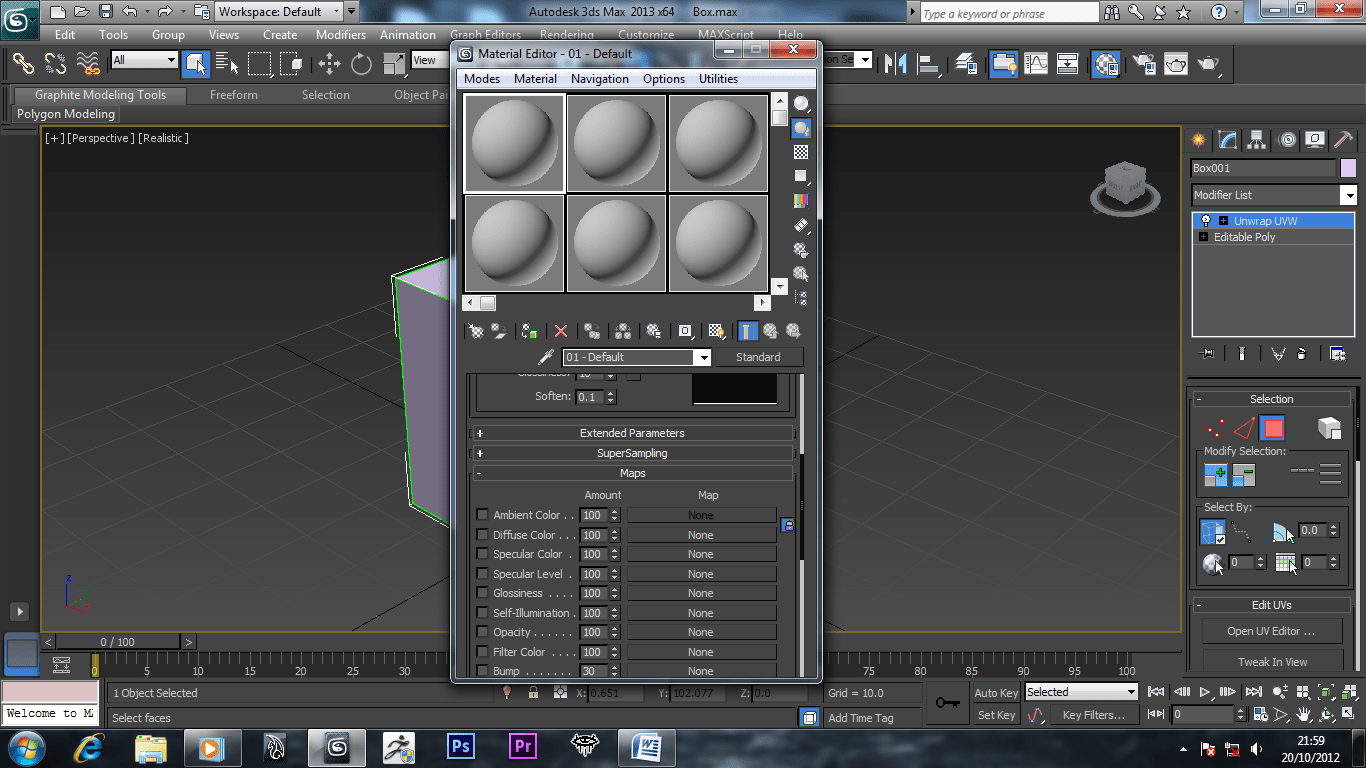Image resolution: width=1366 pixels, height=768 pixels.
Task: Click the Teapot render production icon
Action: click(1209, 64)
